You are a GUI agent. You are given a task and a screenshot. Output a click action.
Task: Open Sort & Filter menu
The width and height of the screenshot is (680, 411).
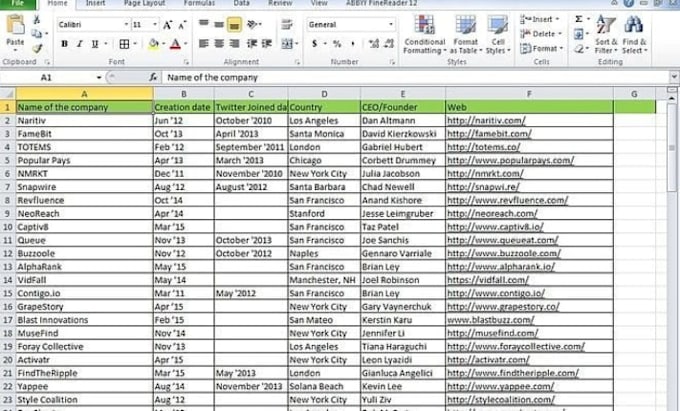tap(606, 35)
